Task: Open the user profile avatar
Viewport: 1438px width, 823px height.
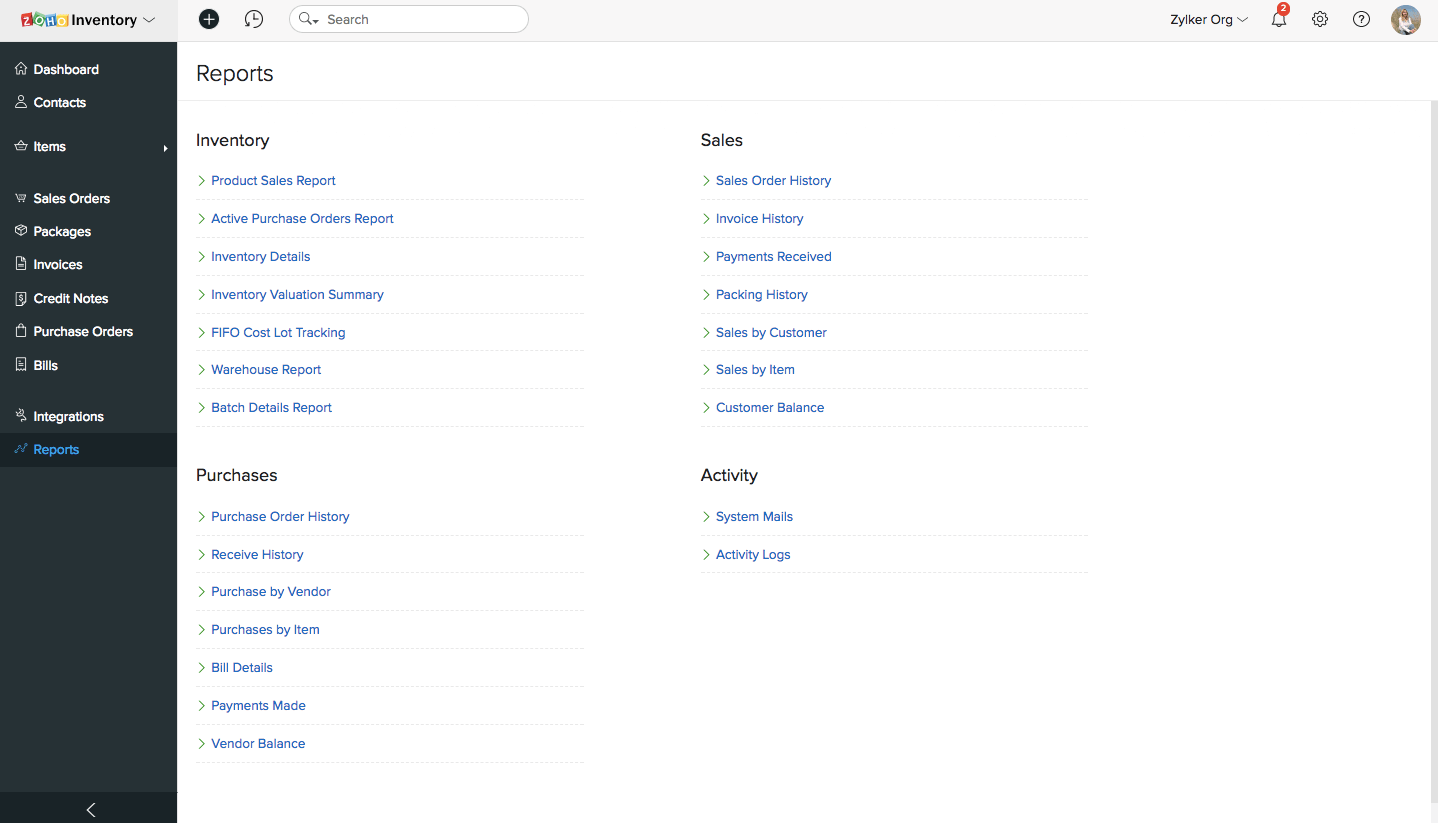Action: (x=1405, y=20)
